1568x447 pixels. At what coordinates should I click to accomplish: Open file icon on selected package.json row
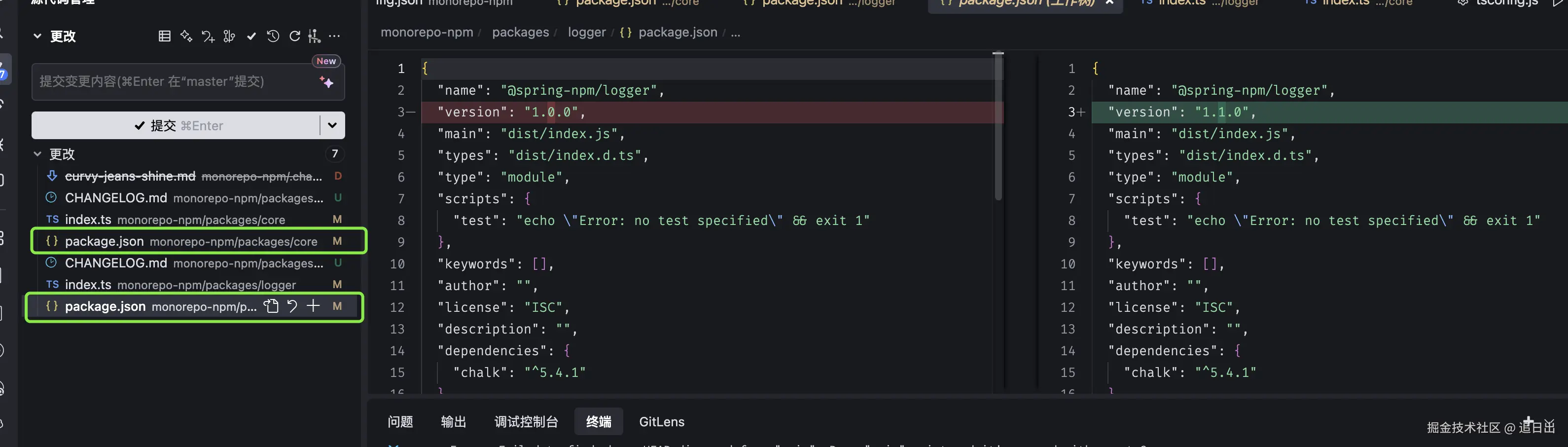point(271,306)
